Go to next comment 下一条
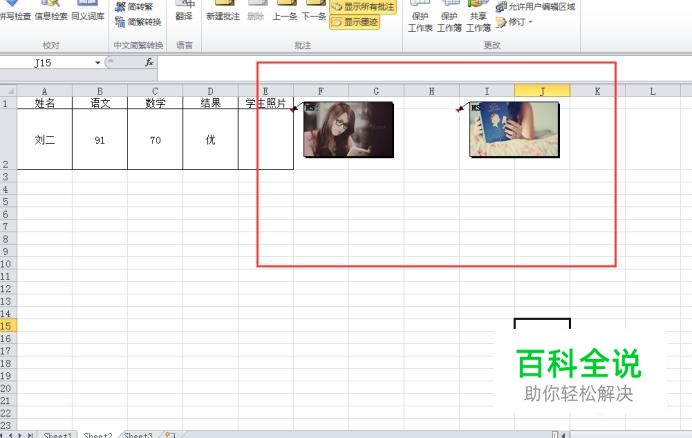The height and width of the screenshot is (438, 692). 314,11
